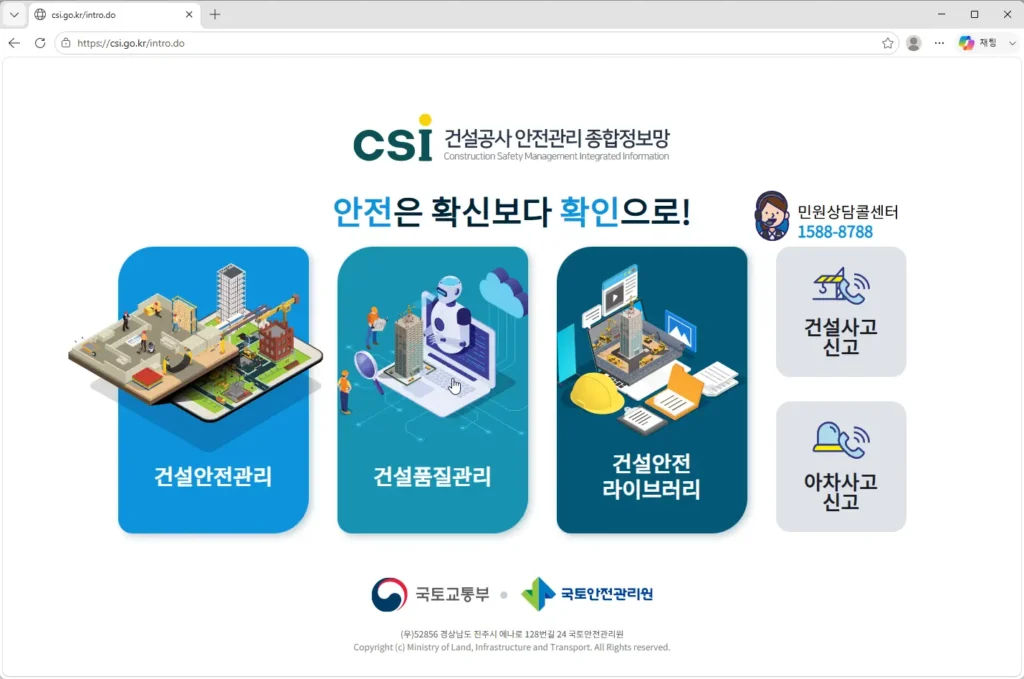Viewport: 1024px width, 679px height.
Task: Open the 건설안전관리 card
Action: point(213,390)
